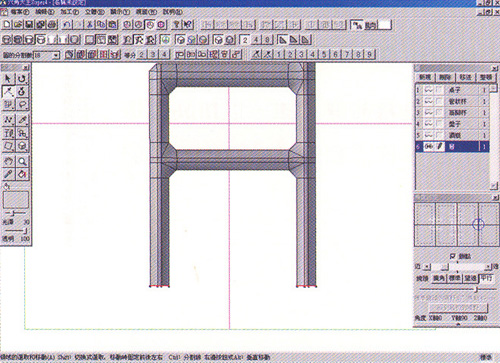Click the color swatch box in the toolbox
This screenshot has height=363, width=500.
click(x=16, y=199)
